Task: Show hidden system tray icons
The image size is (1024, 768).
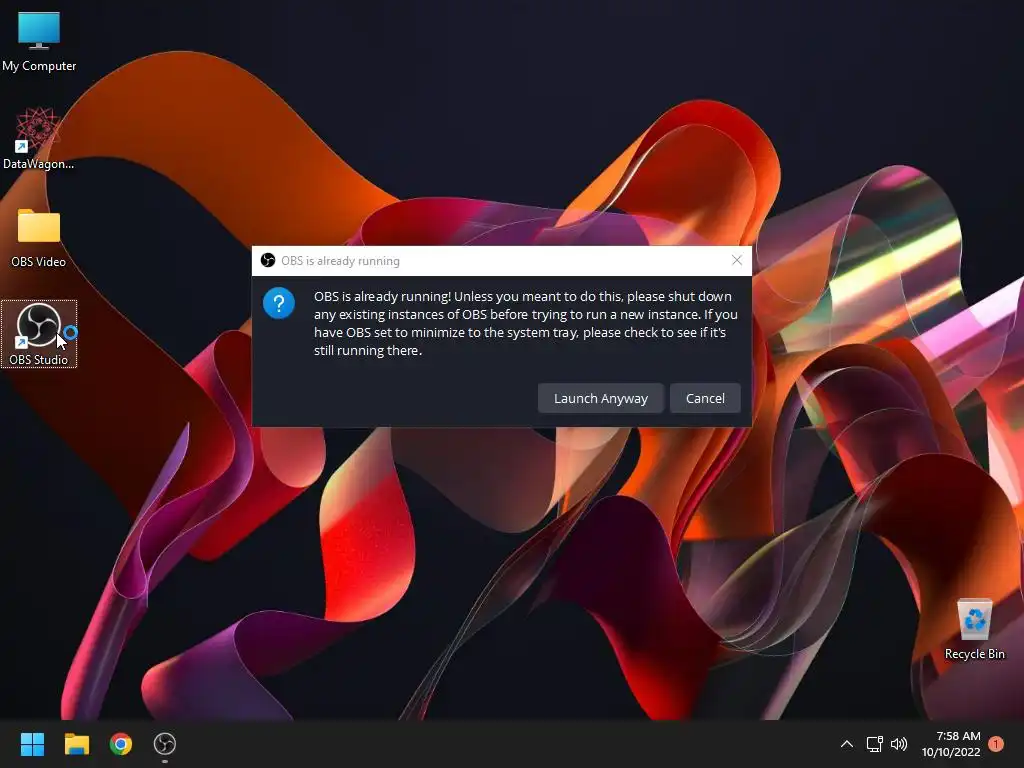Action: point(846,744)
